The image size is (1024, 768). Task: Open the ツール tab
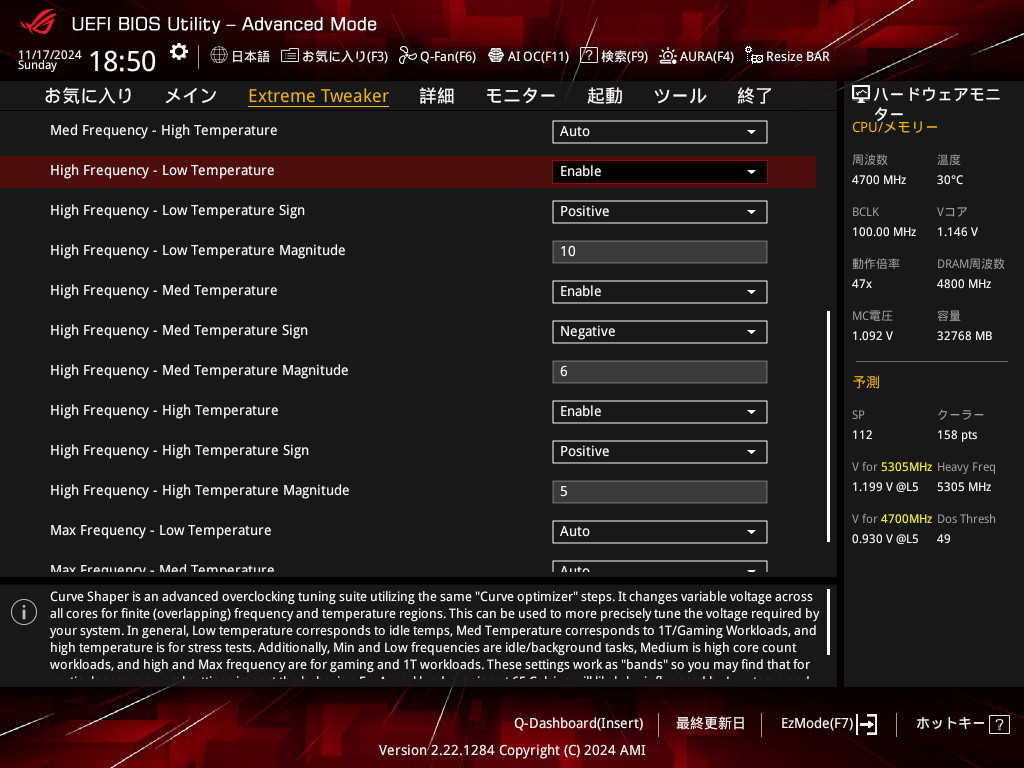(680, 96)
